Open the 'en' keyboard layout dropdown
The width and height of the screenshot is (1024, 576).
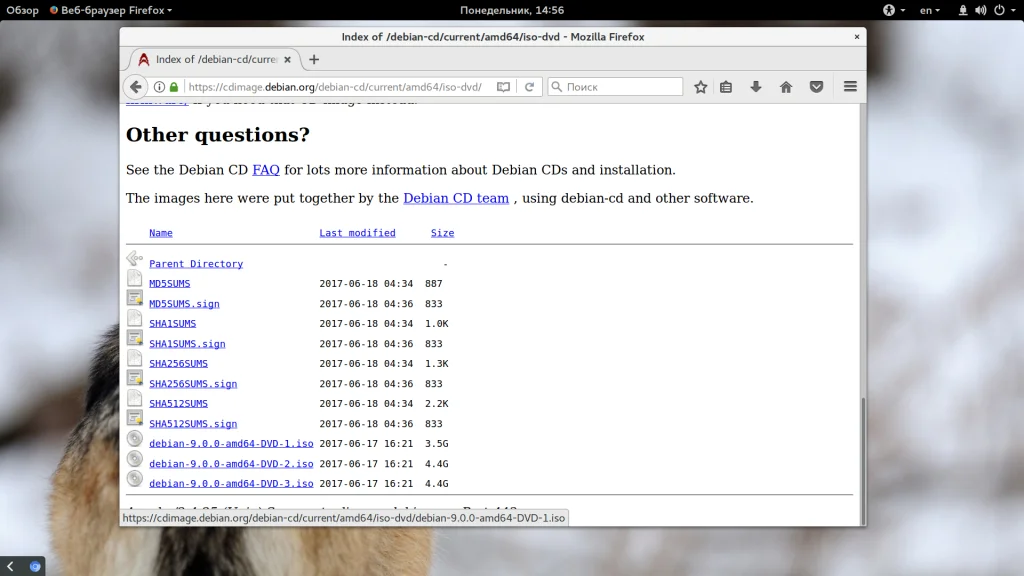point(929,10)
